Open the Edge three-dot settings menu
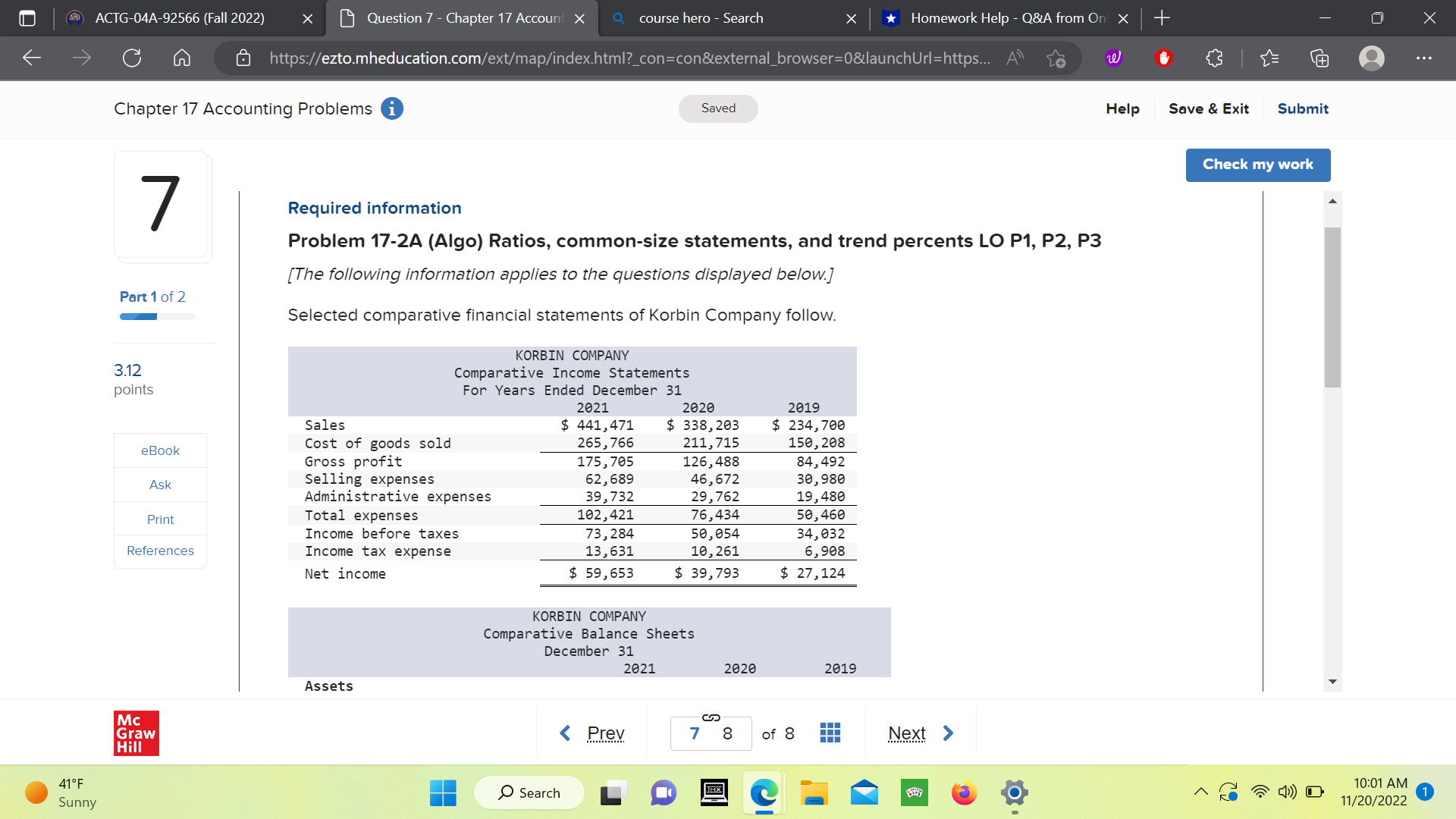 click(1424, 58)
